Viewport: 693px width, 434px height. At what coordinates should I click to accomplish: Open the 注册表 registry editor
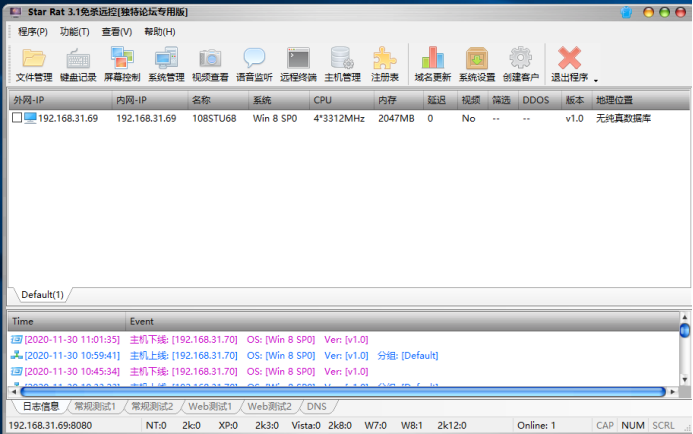(x=385, y=65)
